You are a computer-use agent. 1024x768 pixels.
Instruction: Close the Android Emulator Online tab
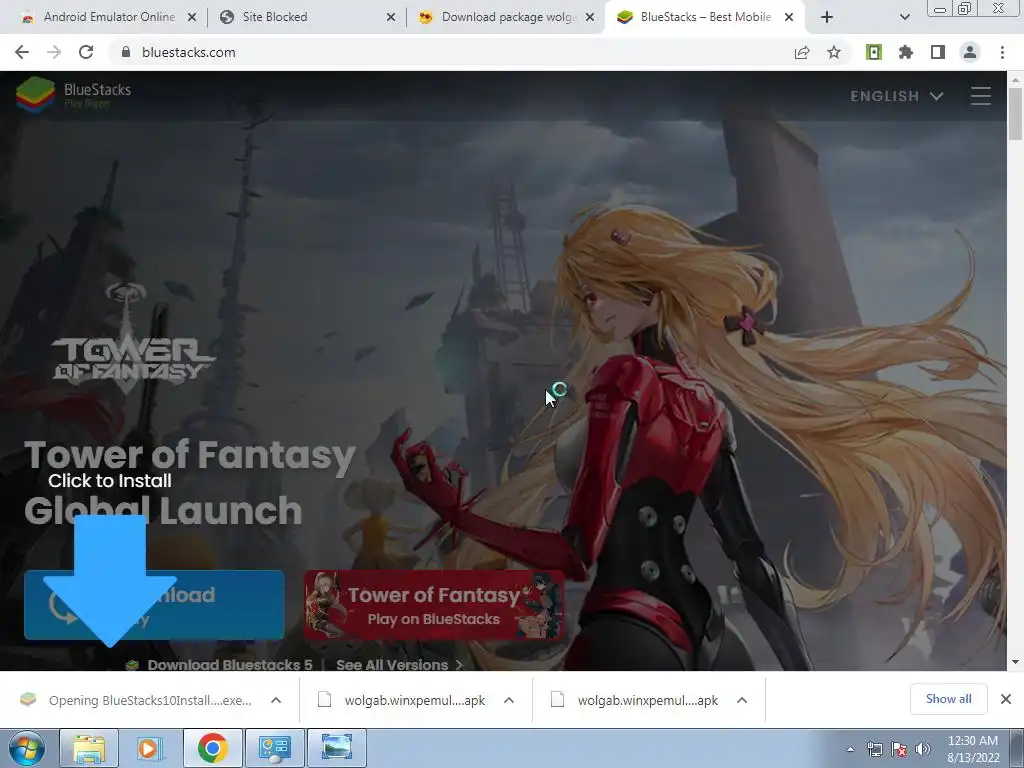click(192, 18)
